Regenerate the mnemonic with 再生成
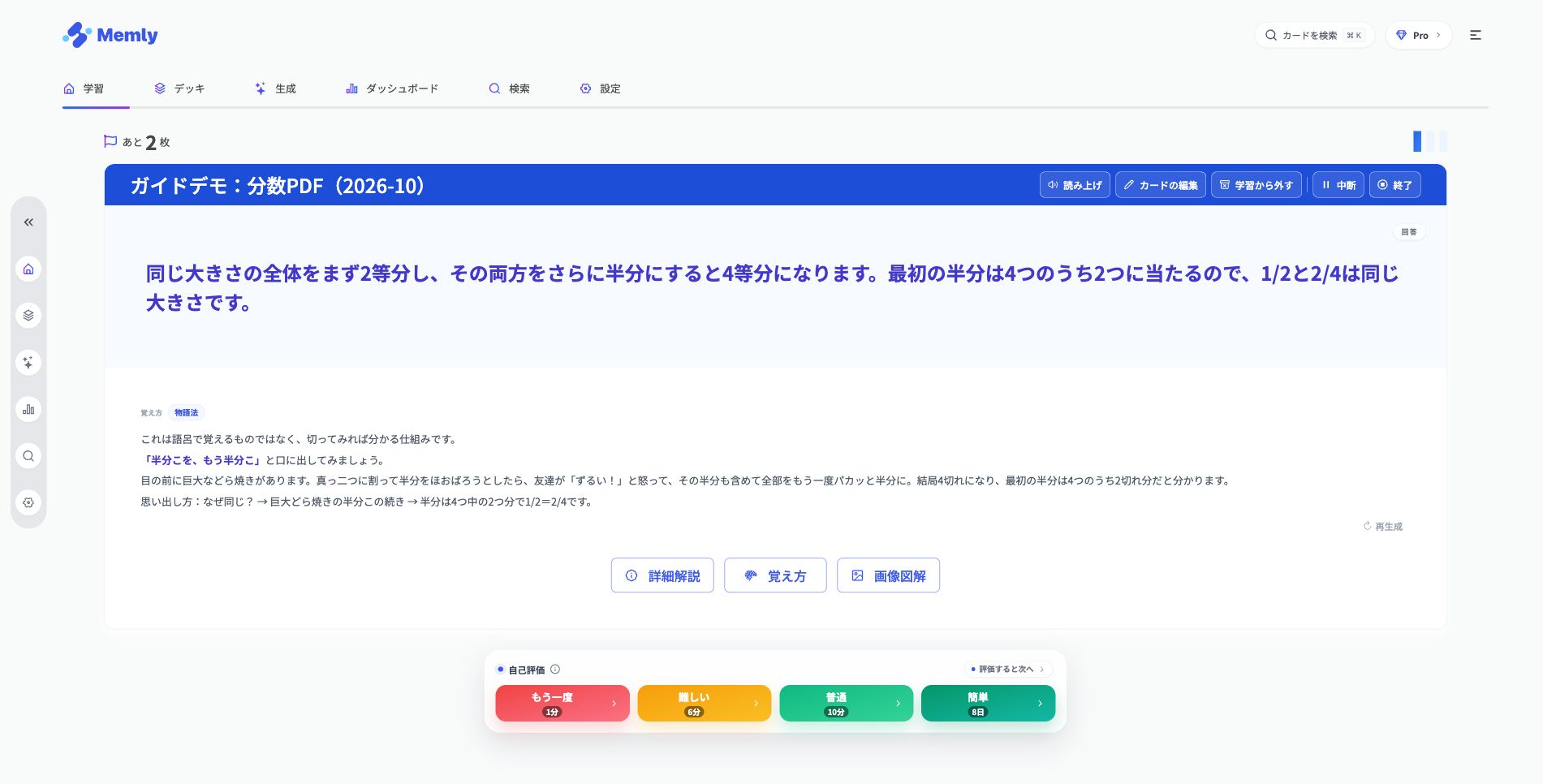 point(1383,527)
